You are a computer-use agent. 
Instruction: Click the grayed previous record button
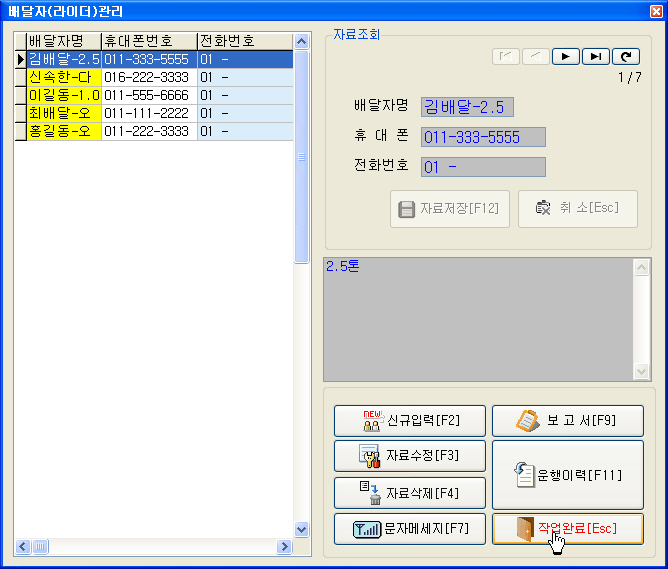point(536,56)
